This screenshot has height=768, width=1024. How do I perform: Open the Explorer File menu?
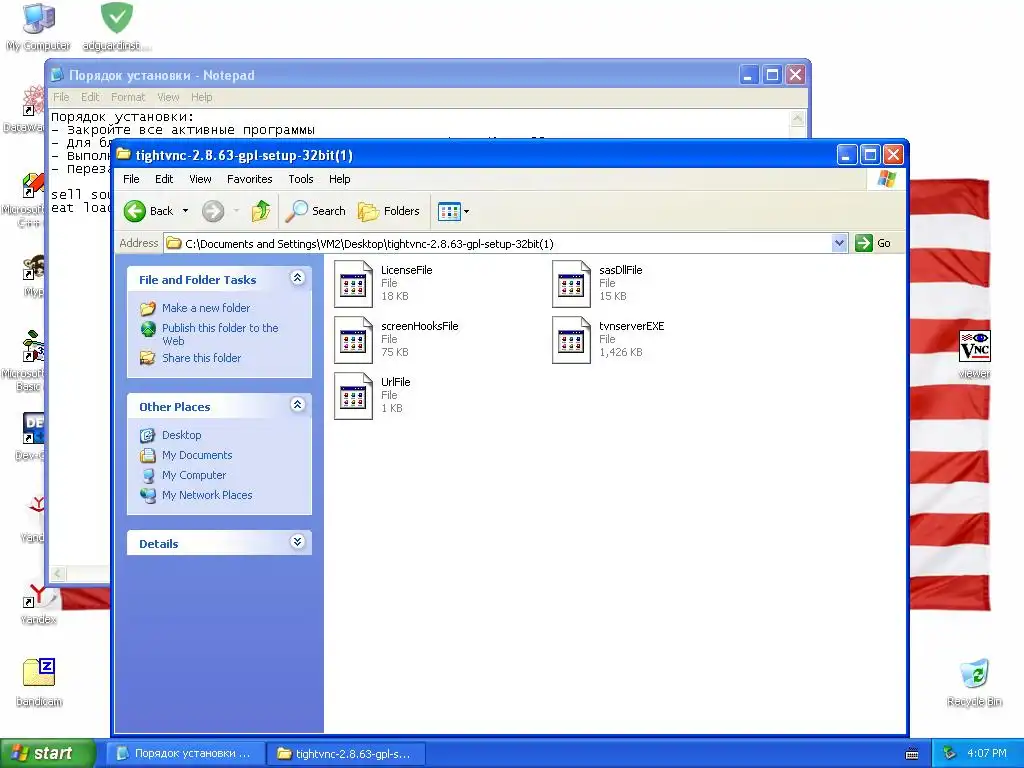(x=131, y=179)
